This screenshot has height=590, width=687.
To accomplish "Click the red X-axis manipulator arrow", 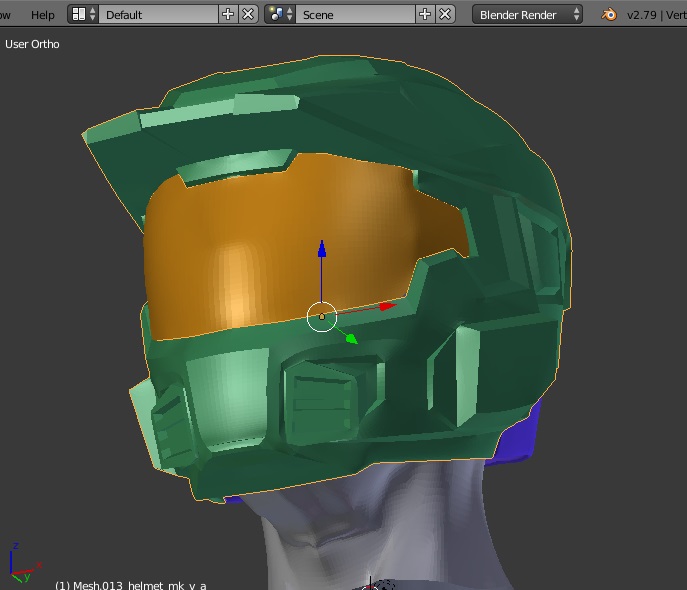I will click(388, 306).
